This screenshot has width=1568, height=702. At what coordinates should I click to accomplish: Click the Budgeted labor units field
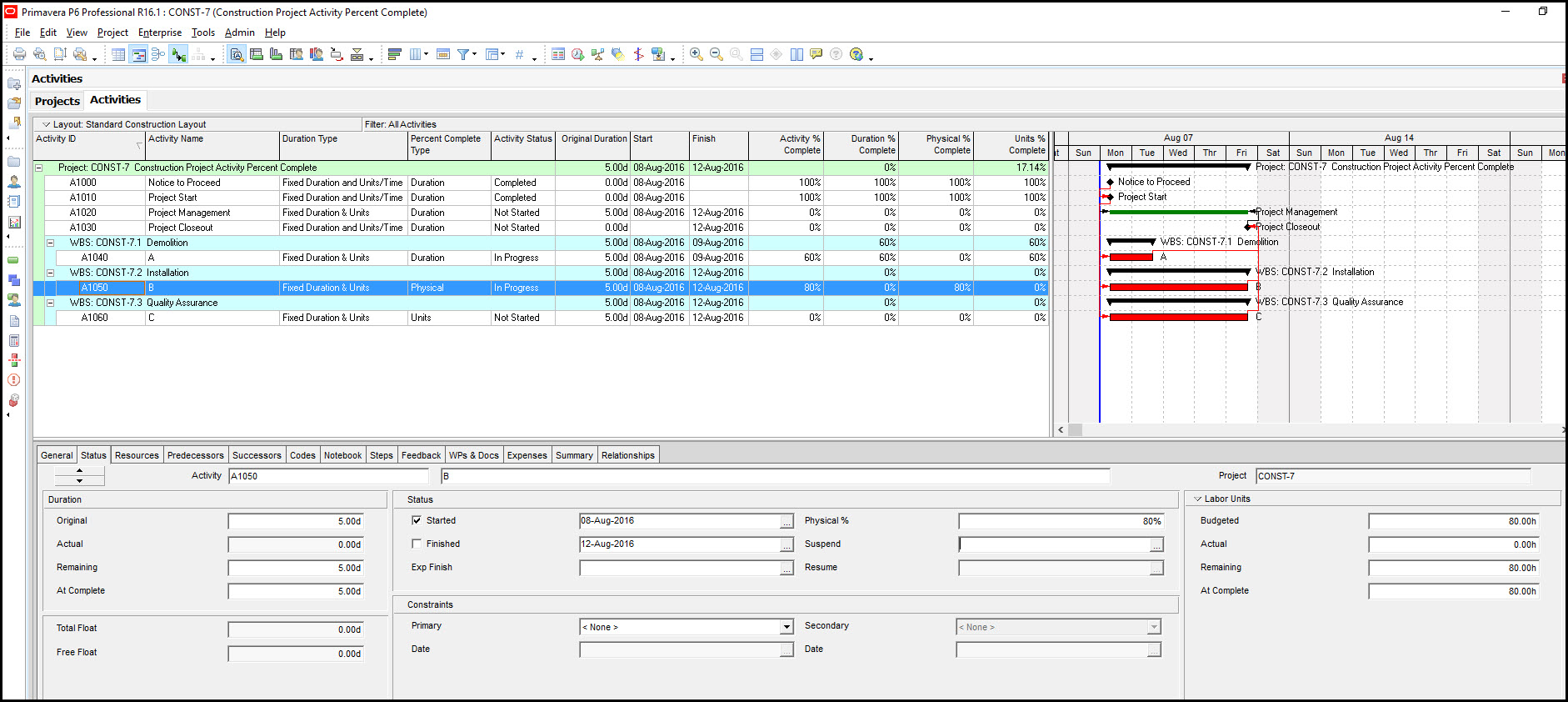[1454, 521]
